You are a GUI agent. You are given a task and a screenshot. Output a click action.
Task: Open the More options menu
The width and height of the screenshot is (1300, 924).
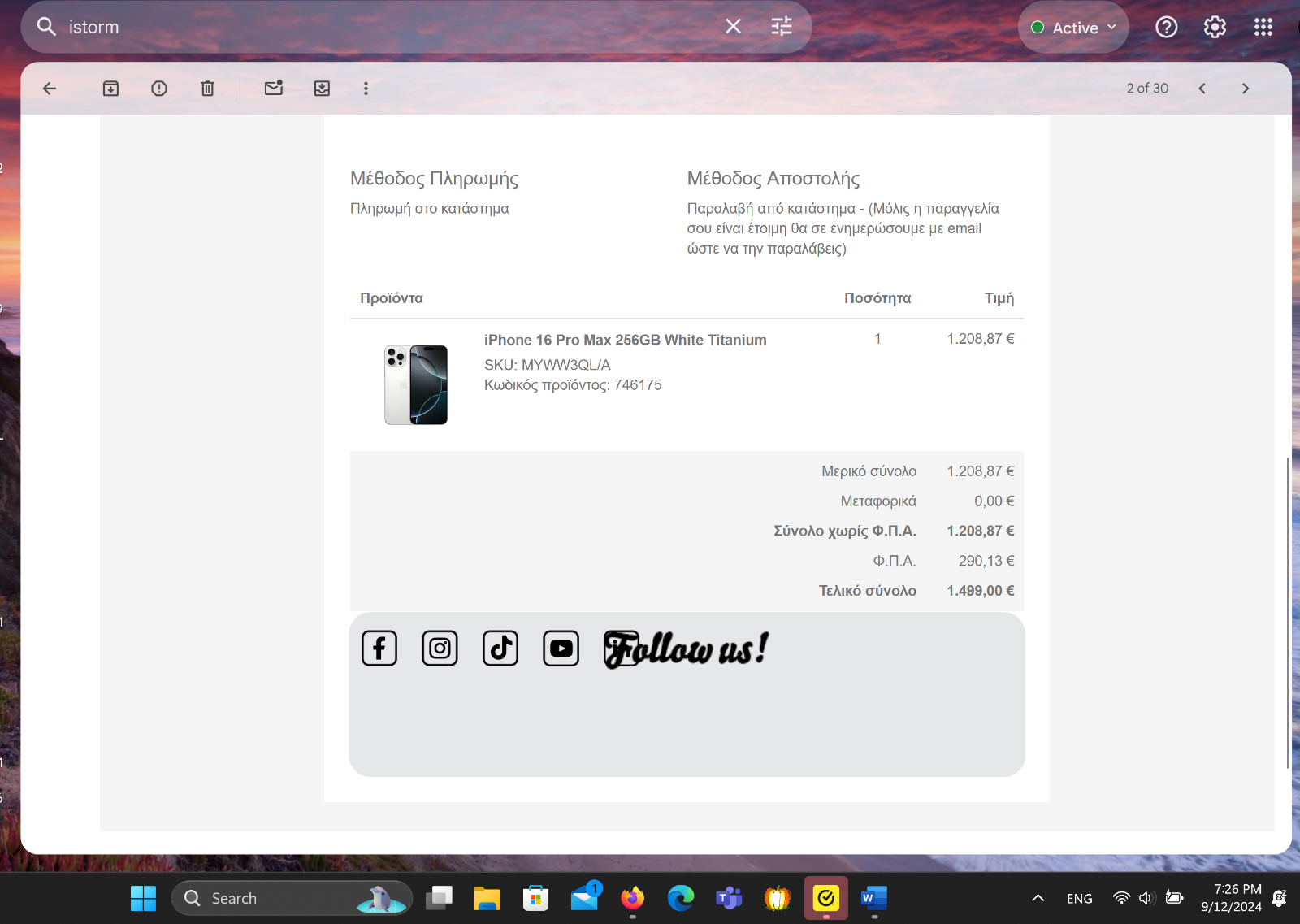366,89
